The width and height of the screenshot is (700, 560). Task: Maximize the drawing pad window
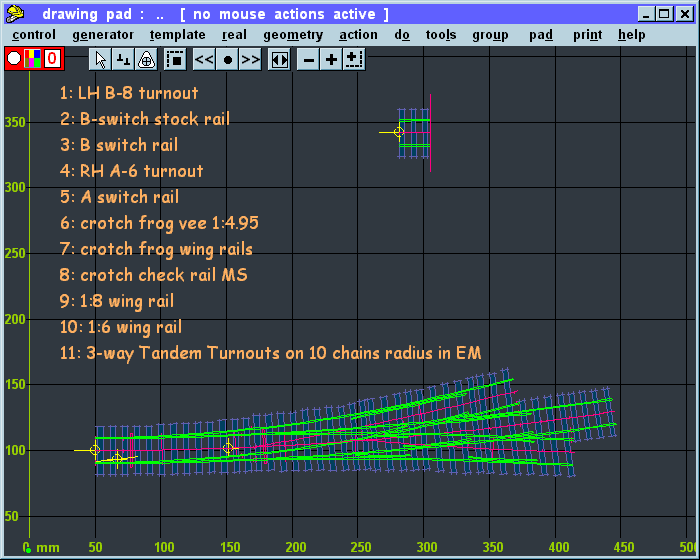point(663,14)
